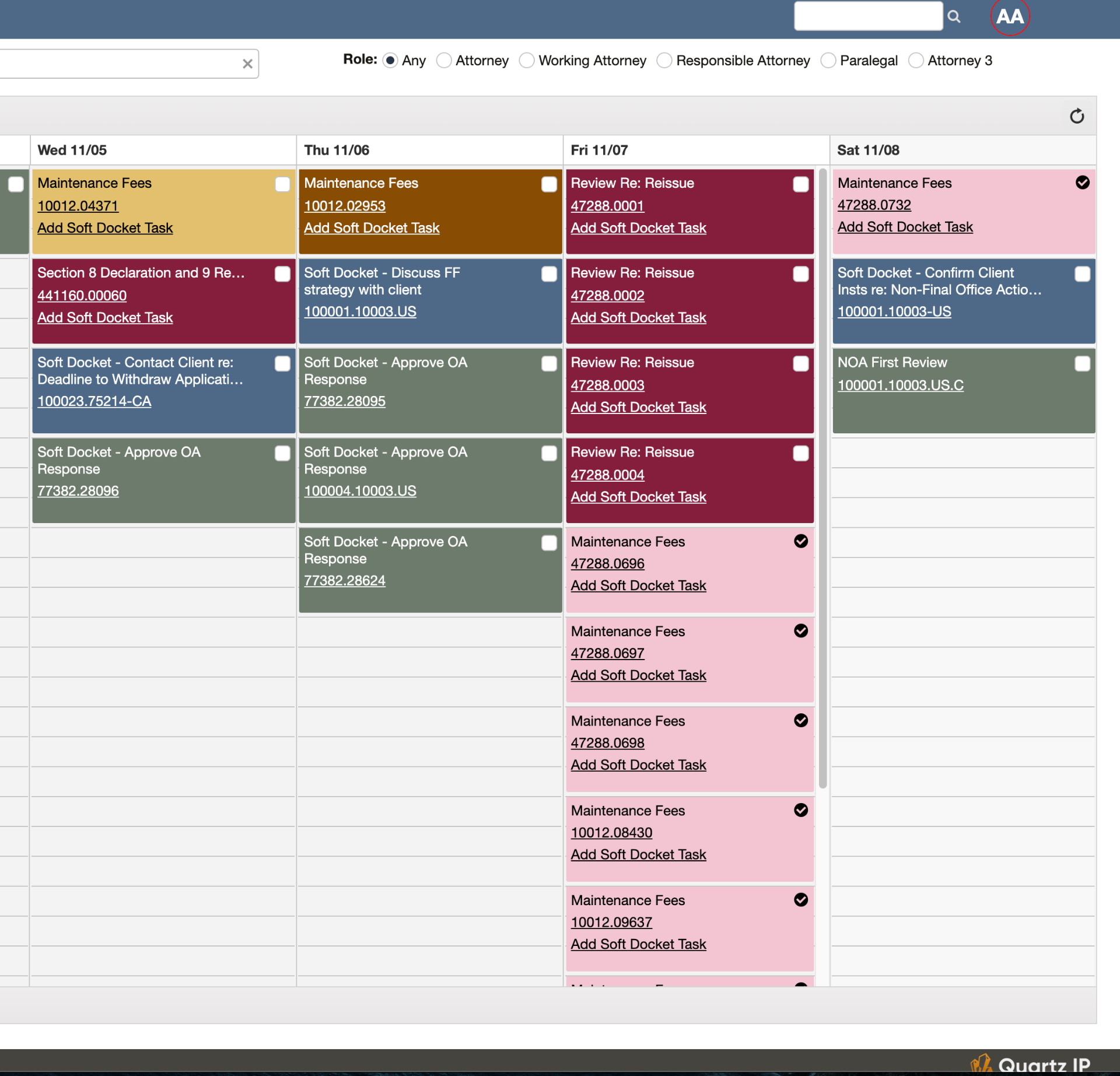Viewport: 1120px width, 1076px height.
Task: Select the Paralegal role option
Action: pos(828,61)
